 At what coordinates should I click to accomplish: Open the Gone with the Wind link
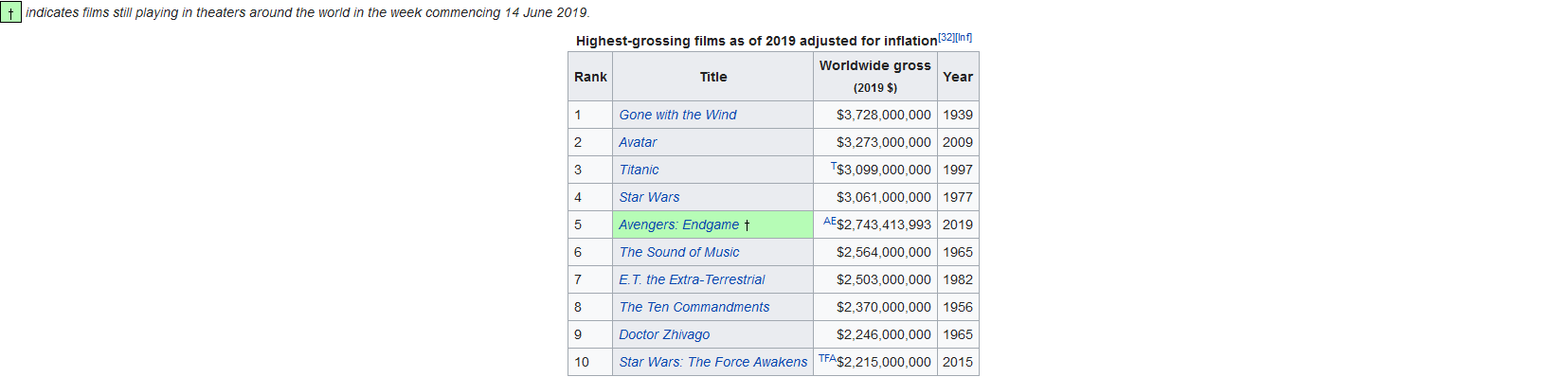coord(677,115)
